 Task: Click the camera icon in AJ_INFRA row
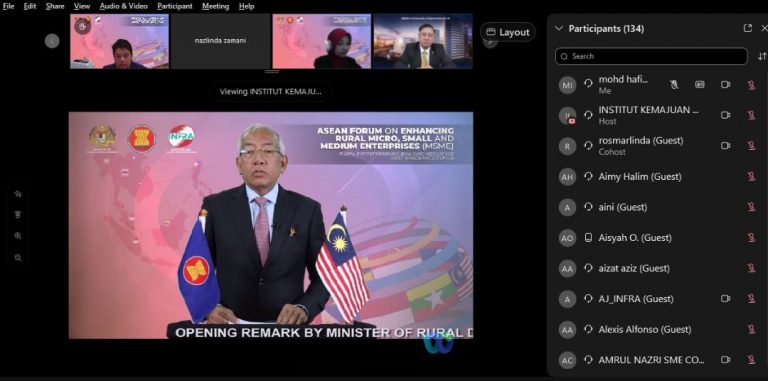tap(725, 298)
